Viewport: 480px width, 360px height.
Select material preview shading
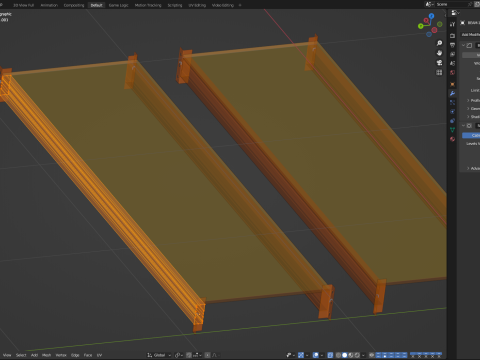pyautogui.click(x=351, y=355)
